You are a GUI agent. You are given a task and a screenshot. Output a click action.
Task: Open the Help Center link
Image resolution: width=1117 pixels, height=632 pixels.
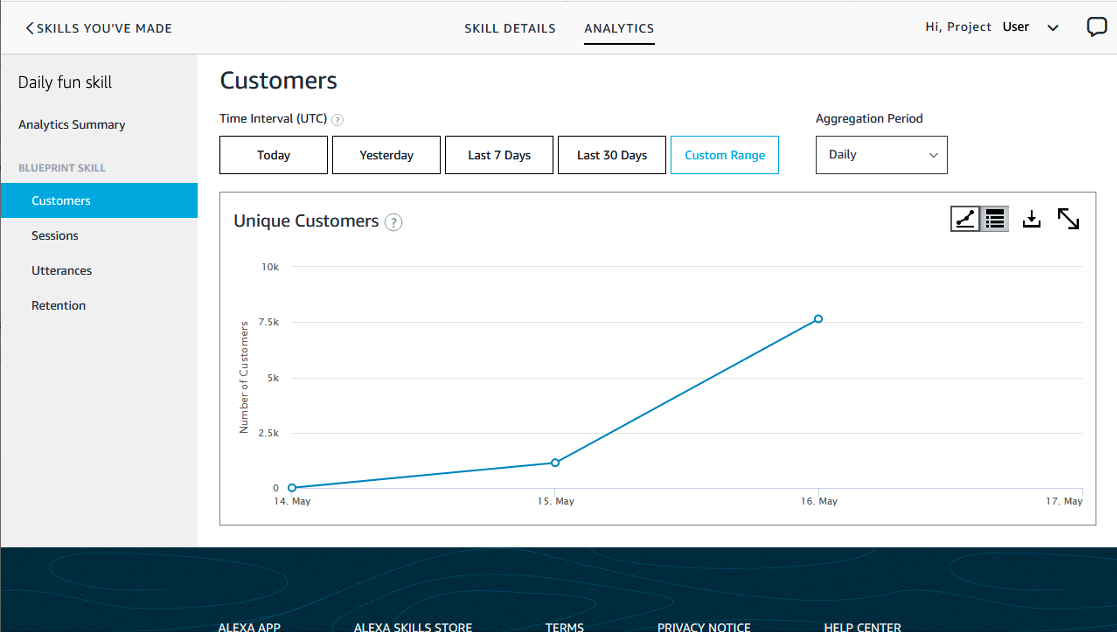click(x=862, y=627)
